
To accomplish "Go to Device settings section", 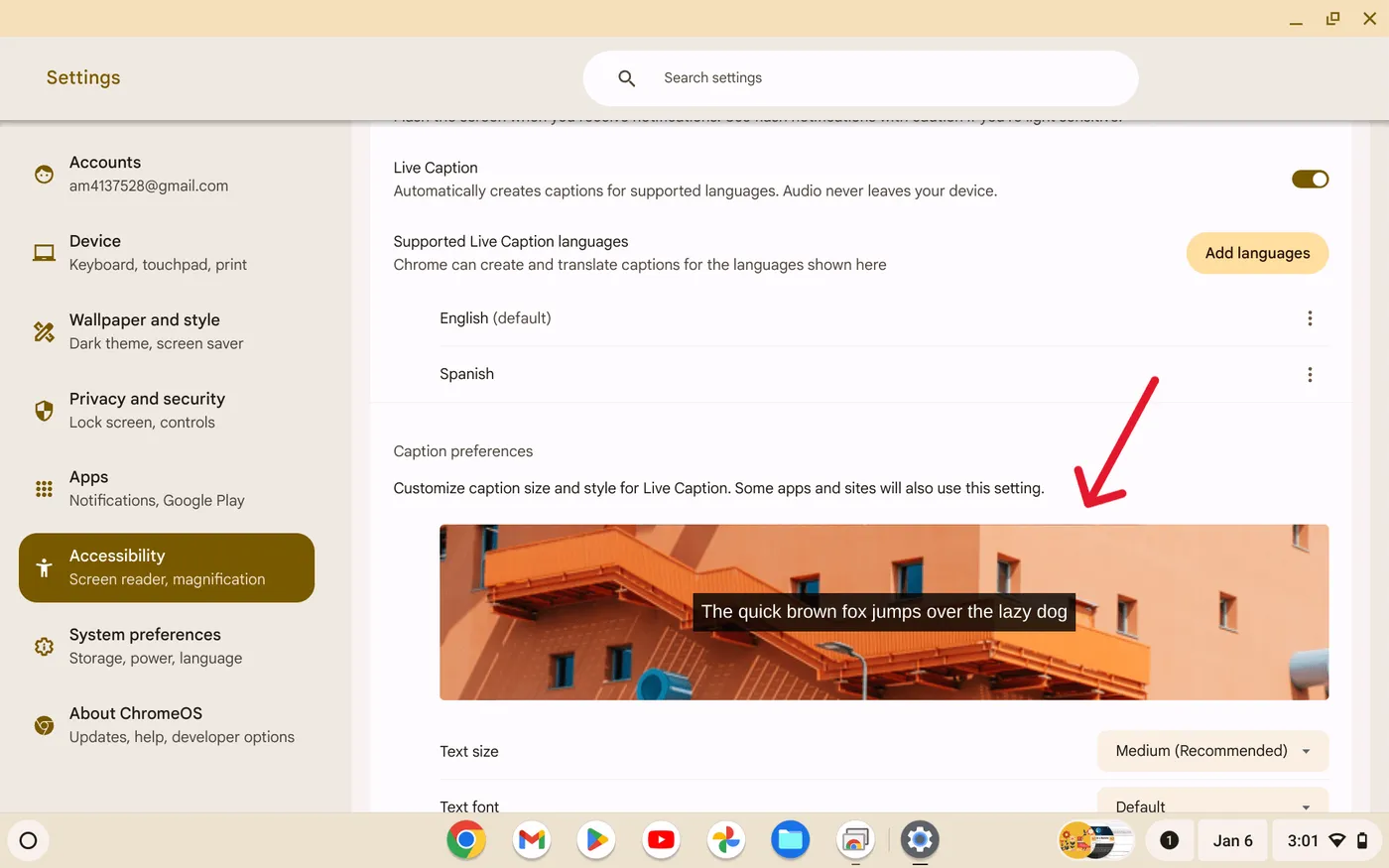I will pos(167,253).
